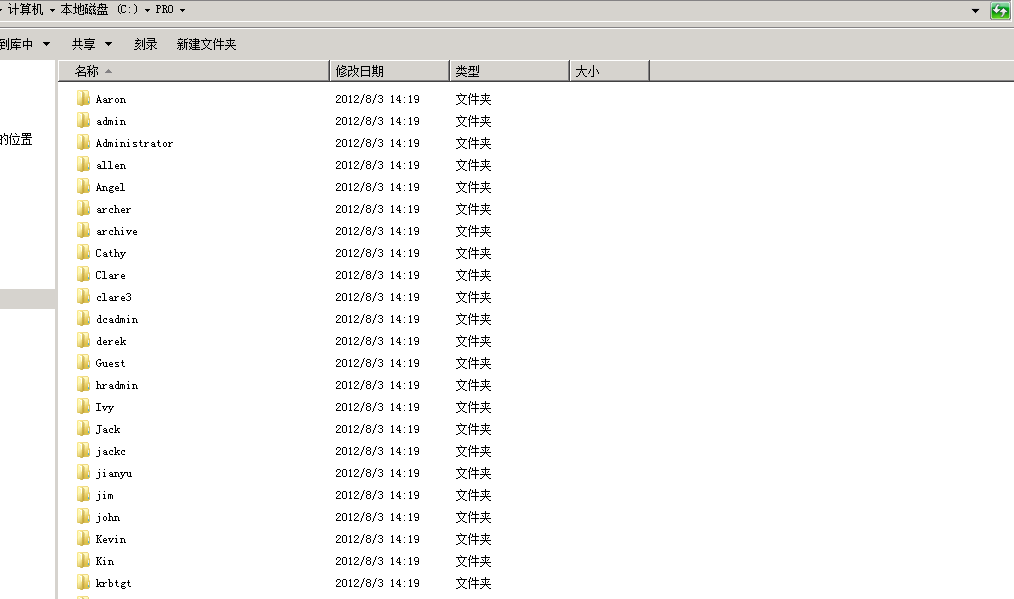The height and width of the screenshot is (599, 1014).
Task: Click the 刻录 toolbar button
Action: pyautogui.click(x=146, y=44)
